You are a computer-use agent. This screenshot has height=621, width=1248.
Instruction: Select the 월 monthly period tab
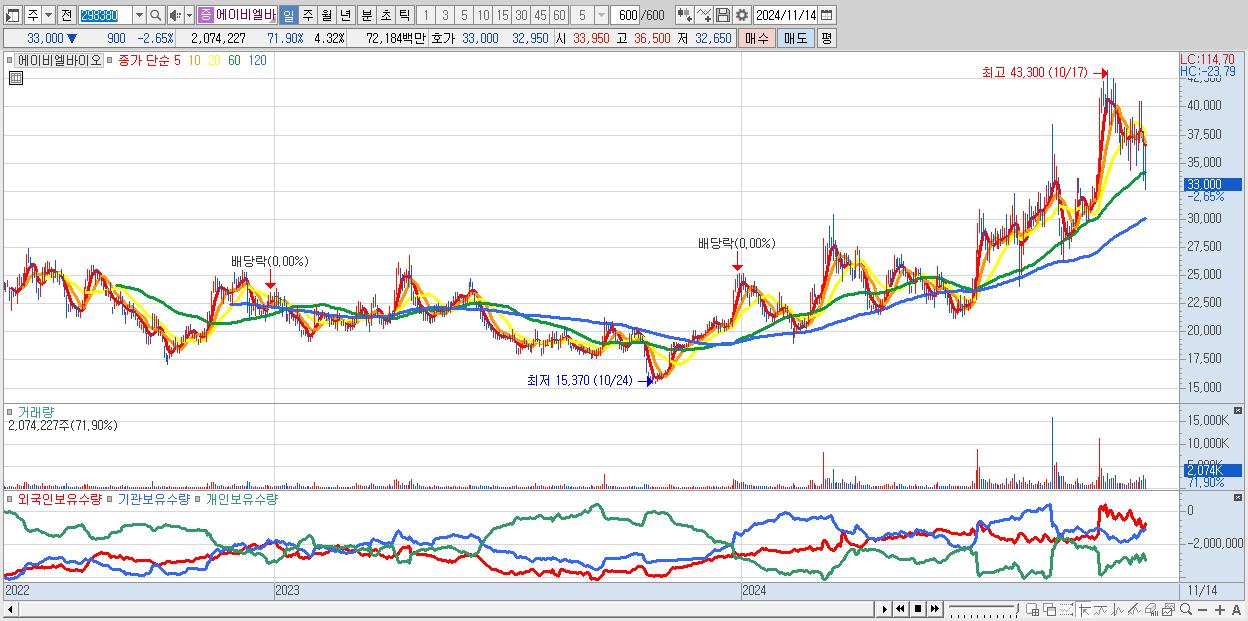pos(326,15)
